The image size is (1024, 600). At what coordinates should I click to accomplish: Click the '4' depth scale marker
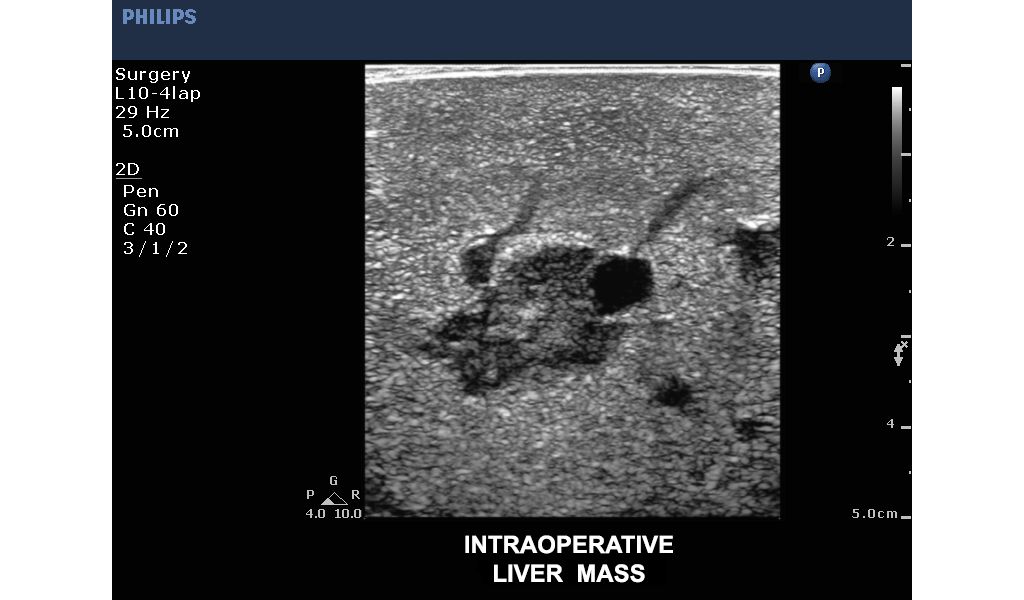click(x=890, y=424)
